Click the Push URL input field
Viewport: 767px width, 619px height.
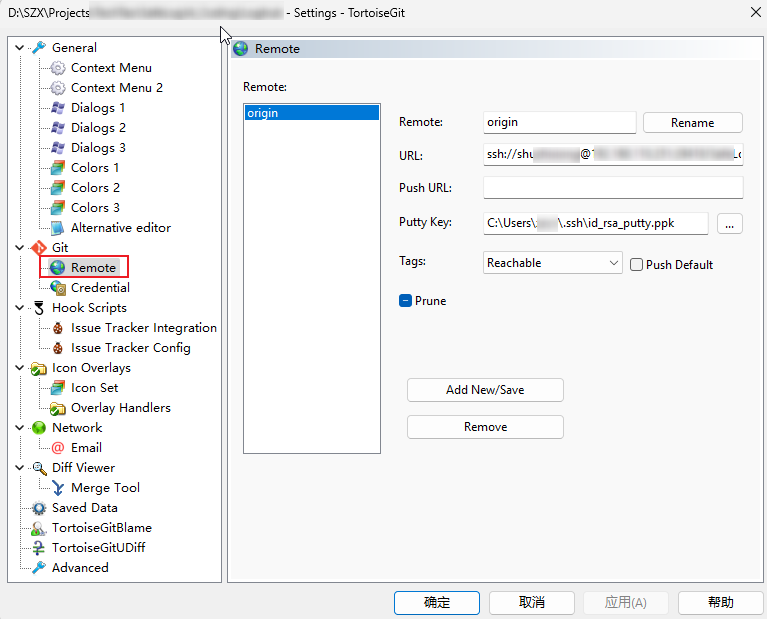(x=613, y=188)
